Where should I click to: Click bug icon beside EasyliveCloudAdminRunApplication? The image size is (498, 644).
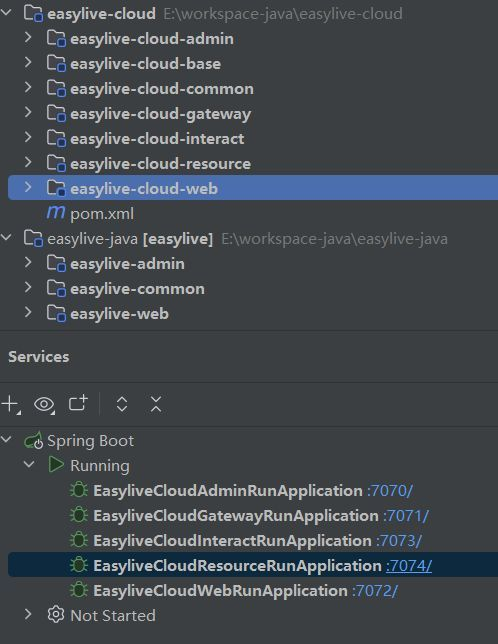click(x=79, y=490)
